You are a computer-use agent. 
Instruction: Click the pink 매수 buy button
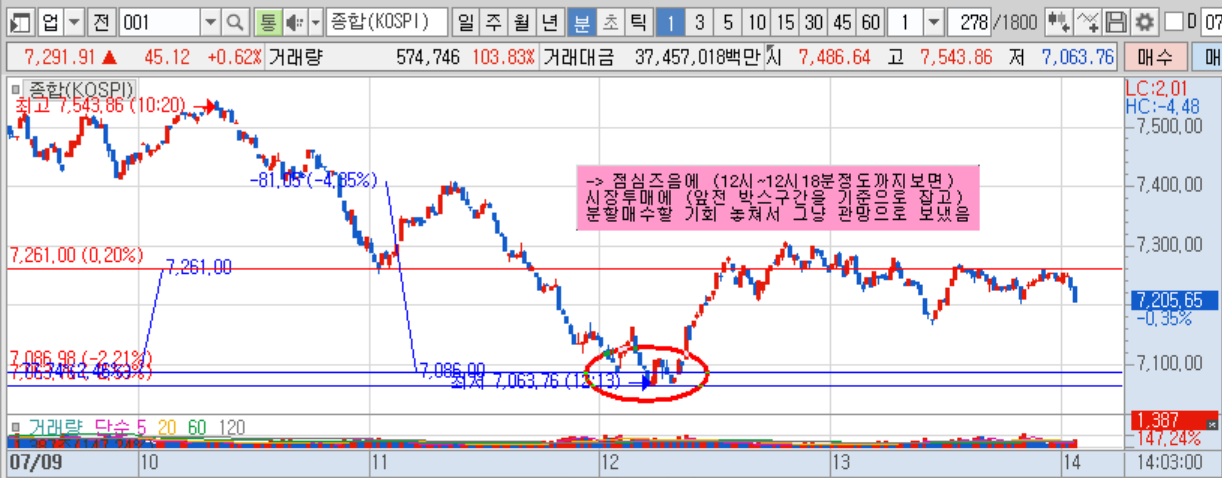1155,57
